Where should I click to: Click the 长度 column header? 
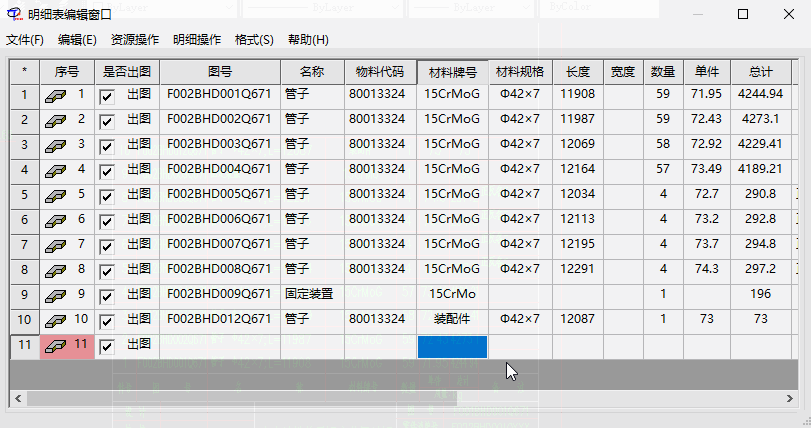(578, 72)
